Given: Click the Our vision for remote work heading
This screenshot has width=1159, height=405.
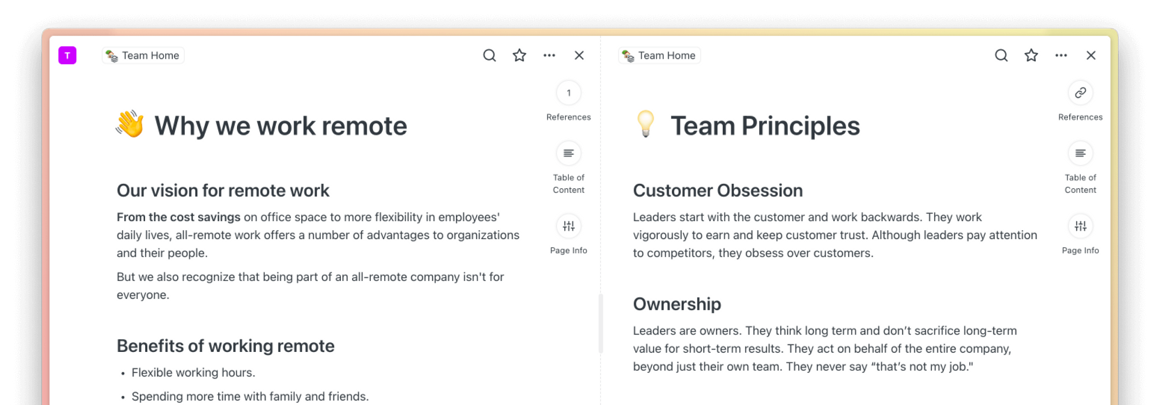Looking at the screenshot, I should pos(223,191).
